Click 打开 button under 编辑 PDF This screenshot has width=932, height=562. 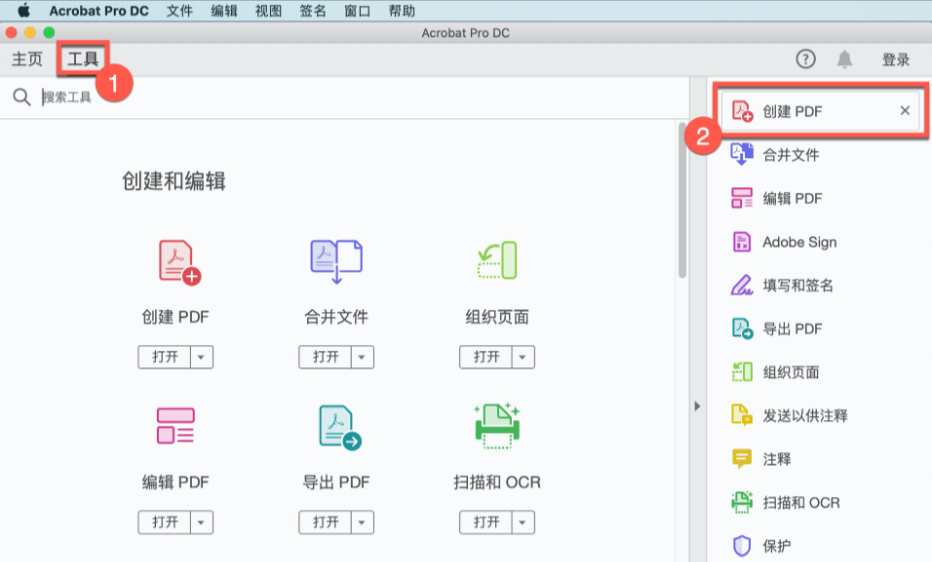[x=165, y=522]
